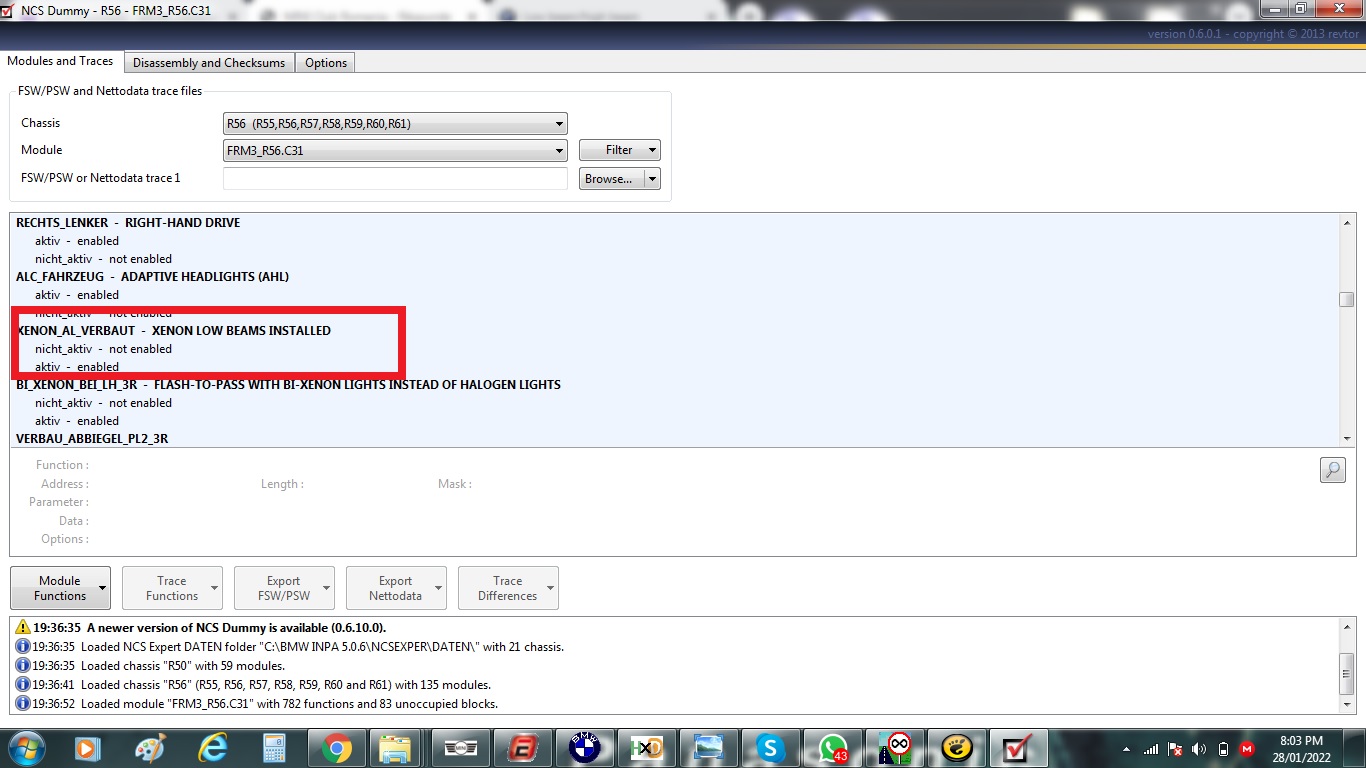Screen dimensions: 1366x768
Task: Click the arrow next to Browse button
Action: 652,179
